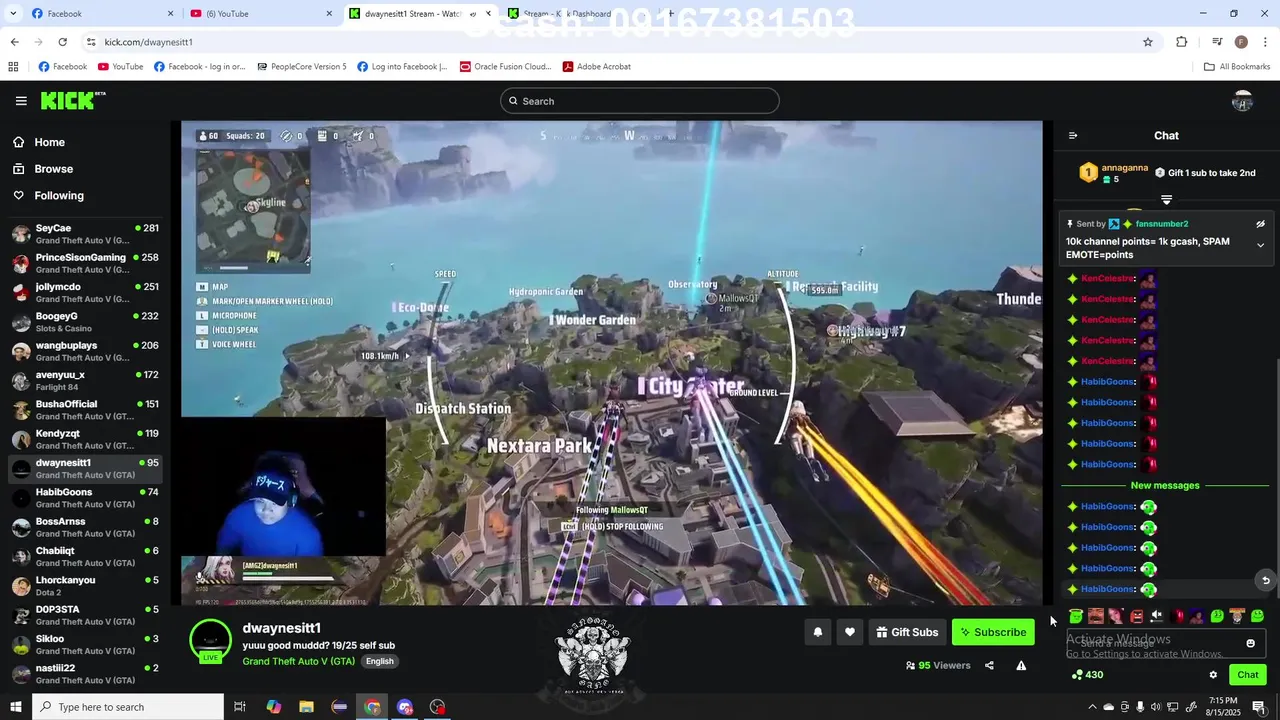This screenshot has width=1280, height=720.
Task: Jump to latest chat messages arrow
Action: coord(1265,580)
